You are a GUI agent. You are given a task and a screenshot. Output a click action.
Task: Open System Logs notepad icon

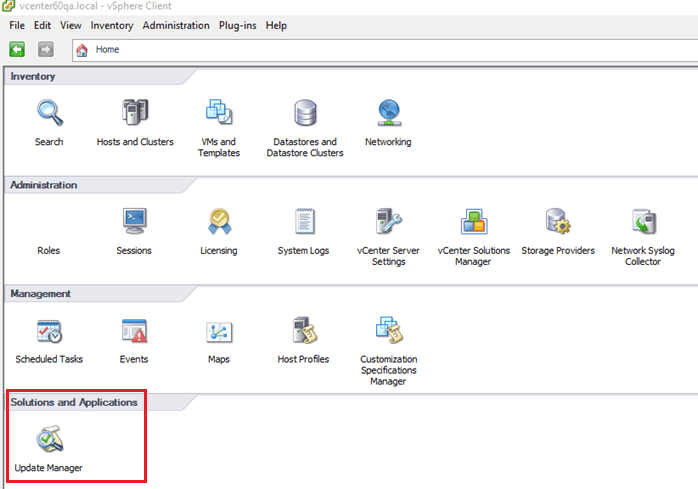[x=304, y=221]
